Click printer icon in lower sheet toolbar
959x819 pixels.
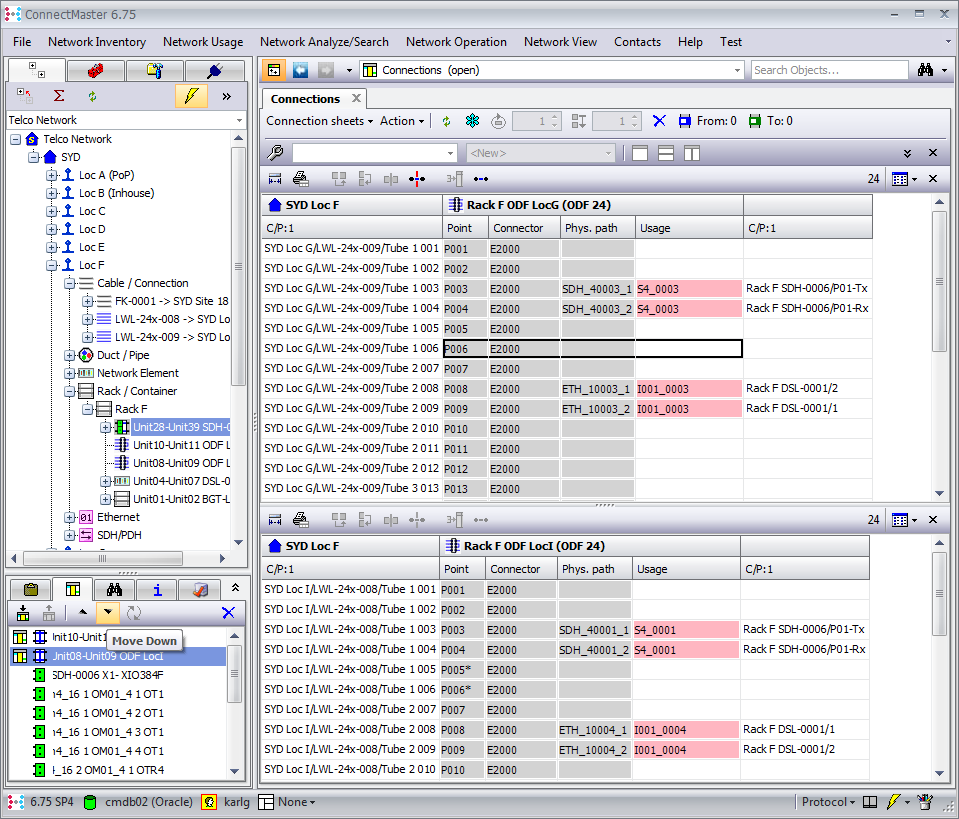coord(300,520)
